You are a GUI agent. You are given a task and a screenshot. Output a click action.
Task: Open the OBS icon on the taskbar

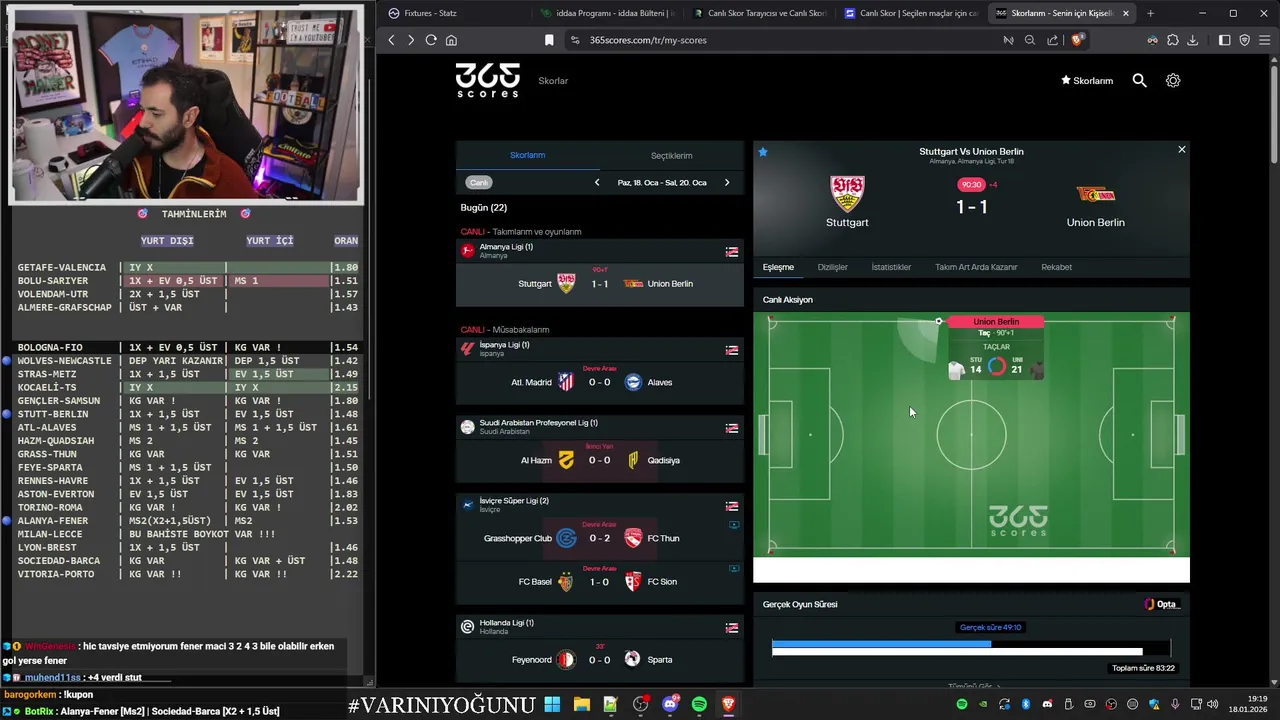(x=640, y=704)
